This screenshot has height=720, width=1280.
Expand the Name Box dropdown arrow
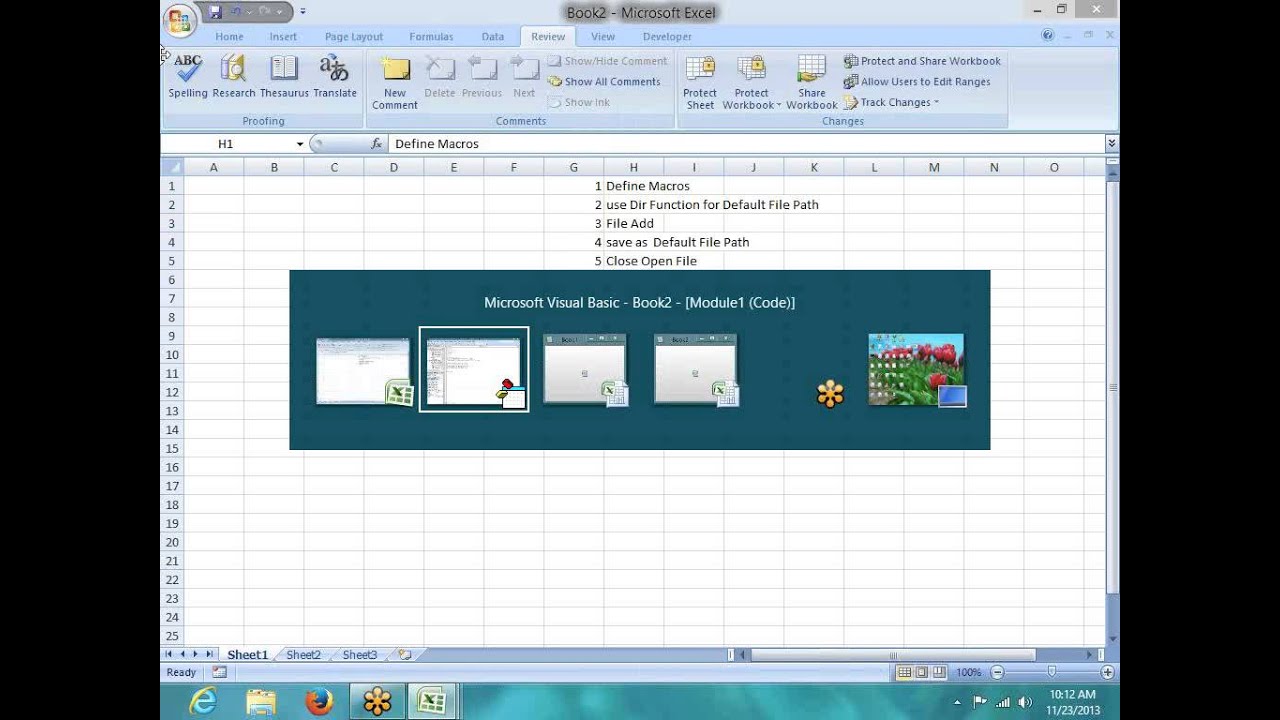pos(299,144)
